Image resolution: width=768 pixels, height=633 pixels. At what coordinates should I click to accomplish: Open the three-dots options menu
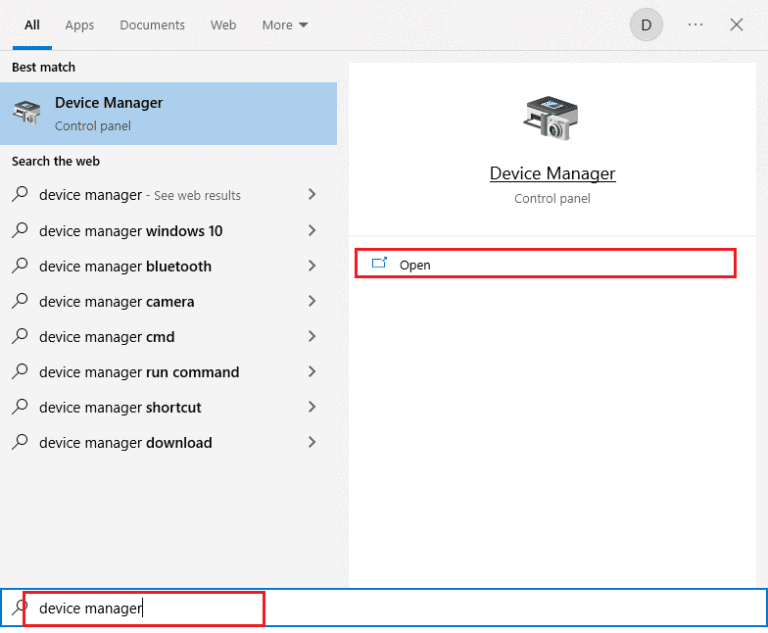tap(695, 25)
